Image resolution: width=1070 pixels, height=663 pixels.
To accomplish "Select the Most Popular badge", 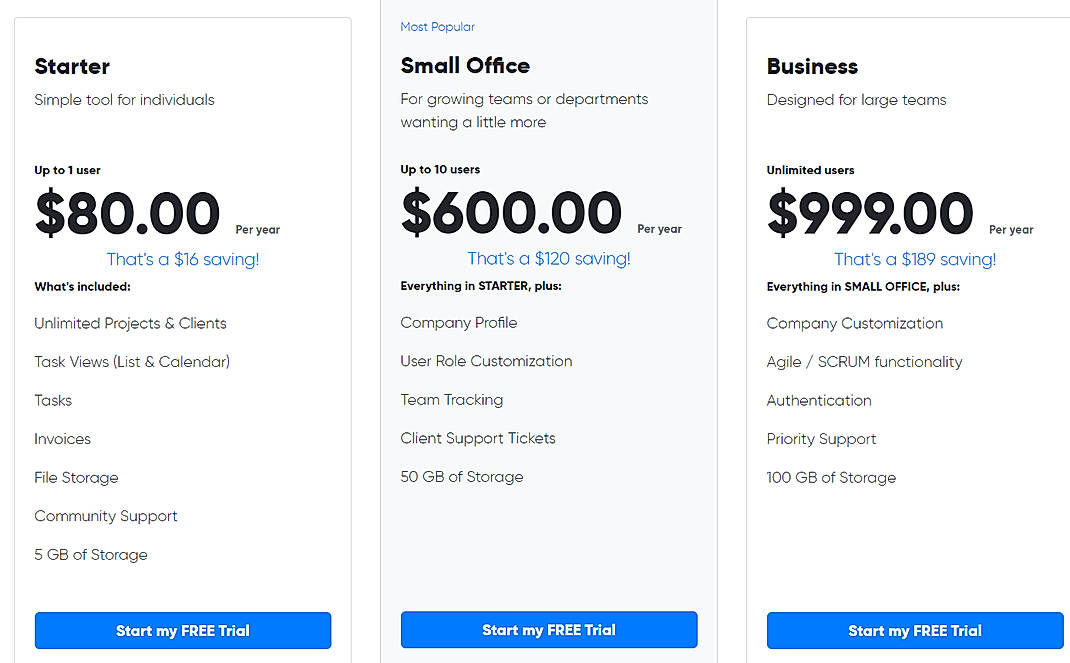I will click(x=437, y=26).
